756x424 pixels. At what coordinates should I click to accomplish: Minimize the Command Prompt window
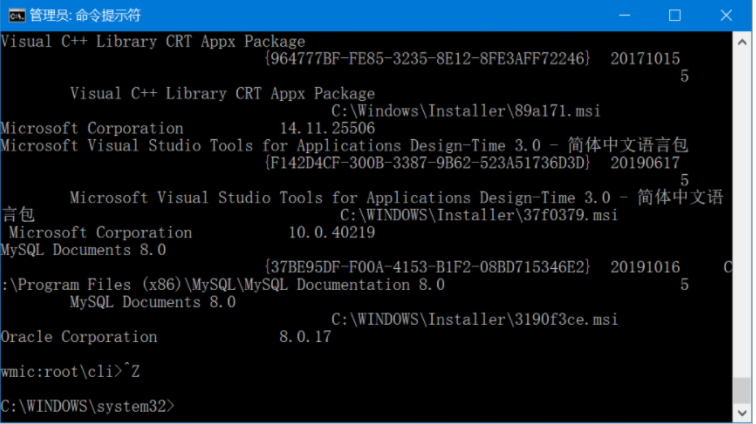pos(625,15)
